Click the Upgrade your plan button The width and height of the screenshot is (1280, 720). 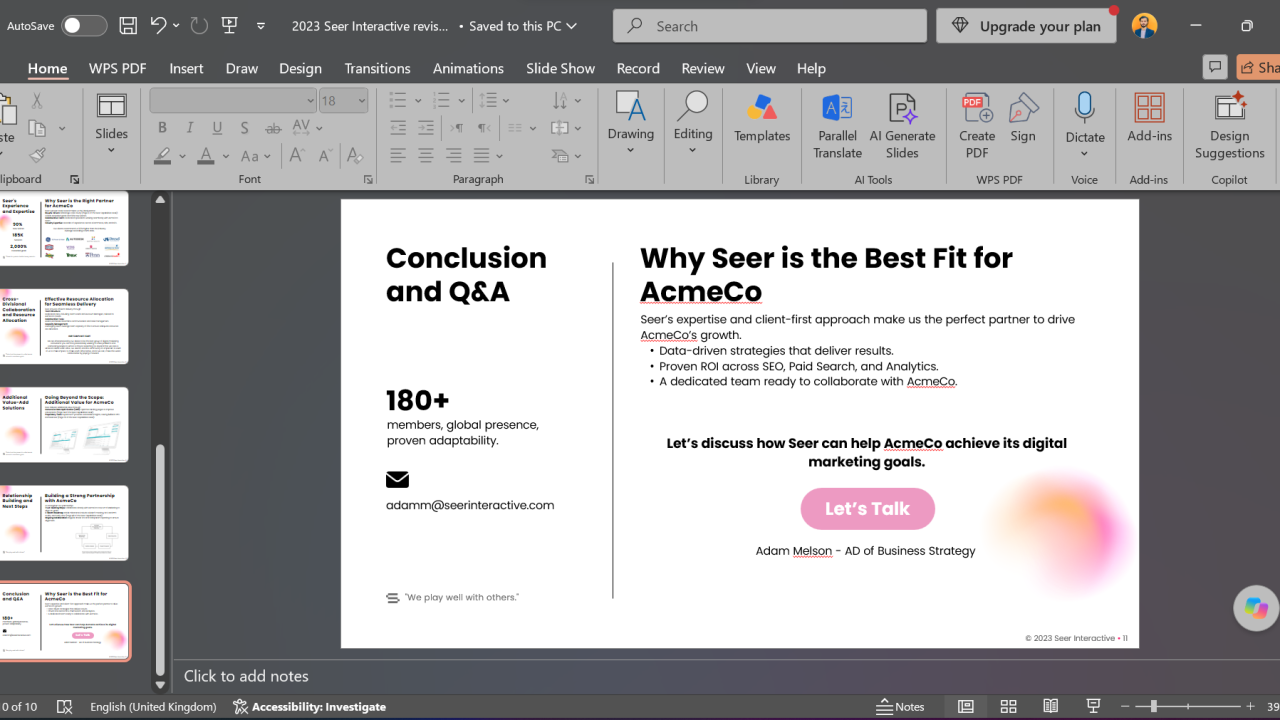click(1027, 26)
